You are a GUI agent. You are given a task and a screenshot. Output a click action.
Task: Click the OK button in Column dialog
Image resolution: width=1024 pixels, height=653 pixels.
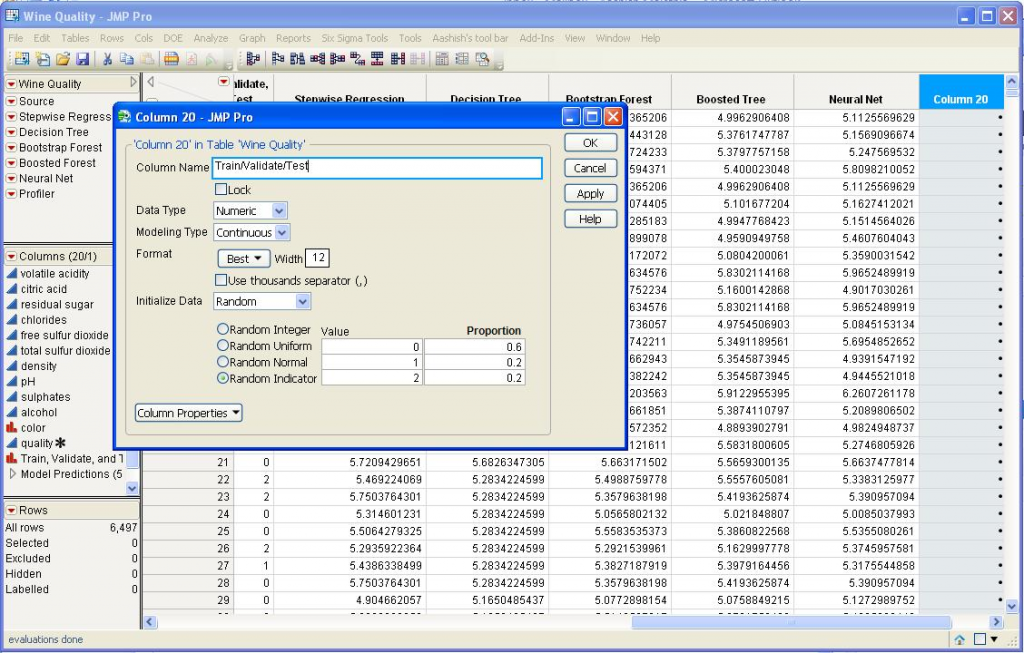590,143
